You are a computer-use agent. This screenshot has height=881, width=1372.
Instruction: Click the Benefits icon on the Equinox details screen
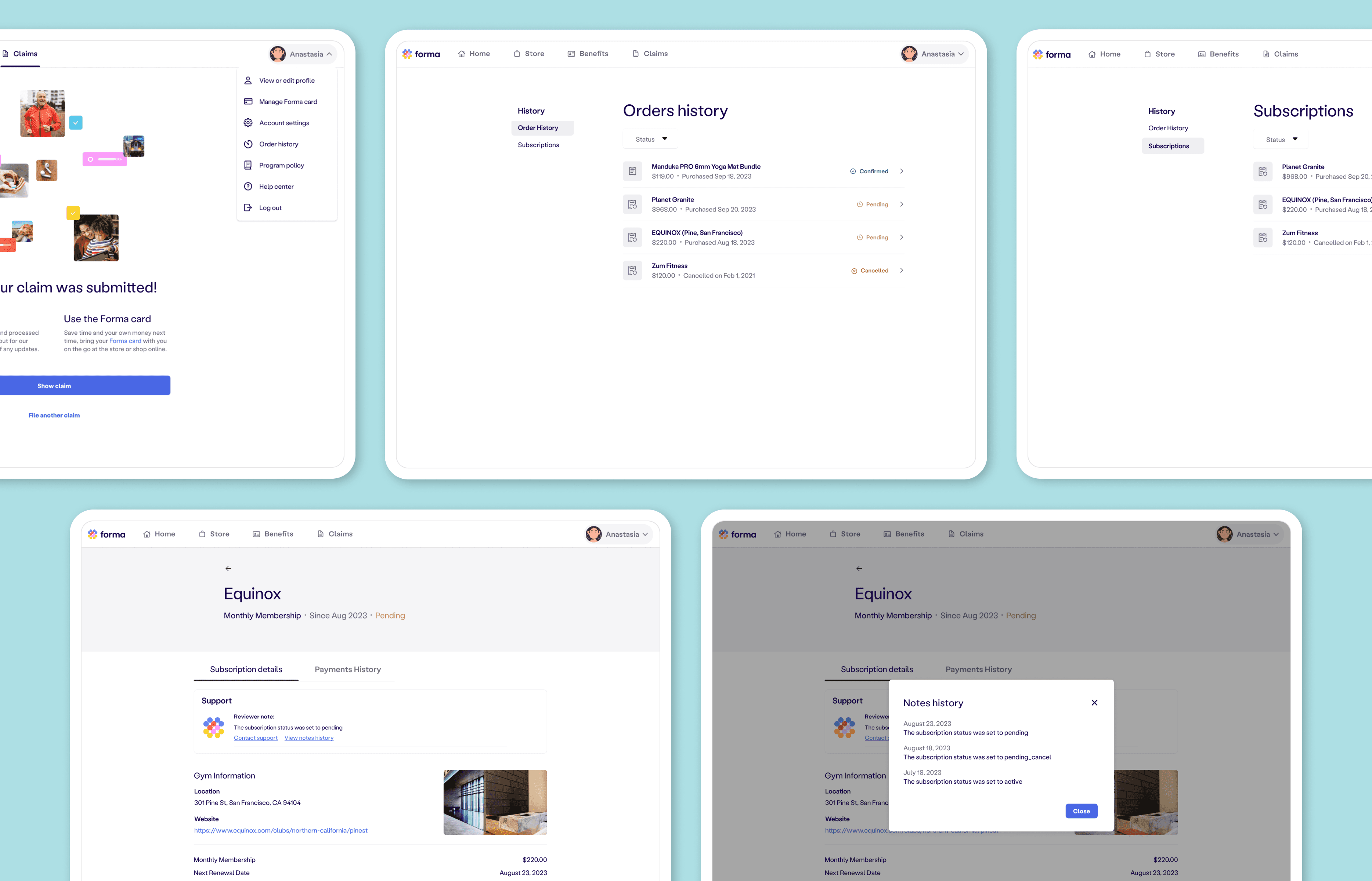pyautogui.click(x=256, y=534)
